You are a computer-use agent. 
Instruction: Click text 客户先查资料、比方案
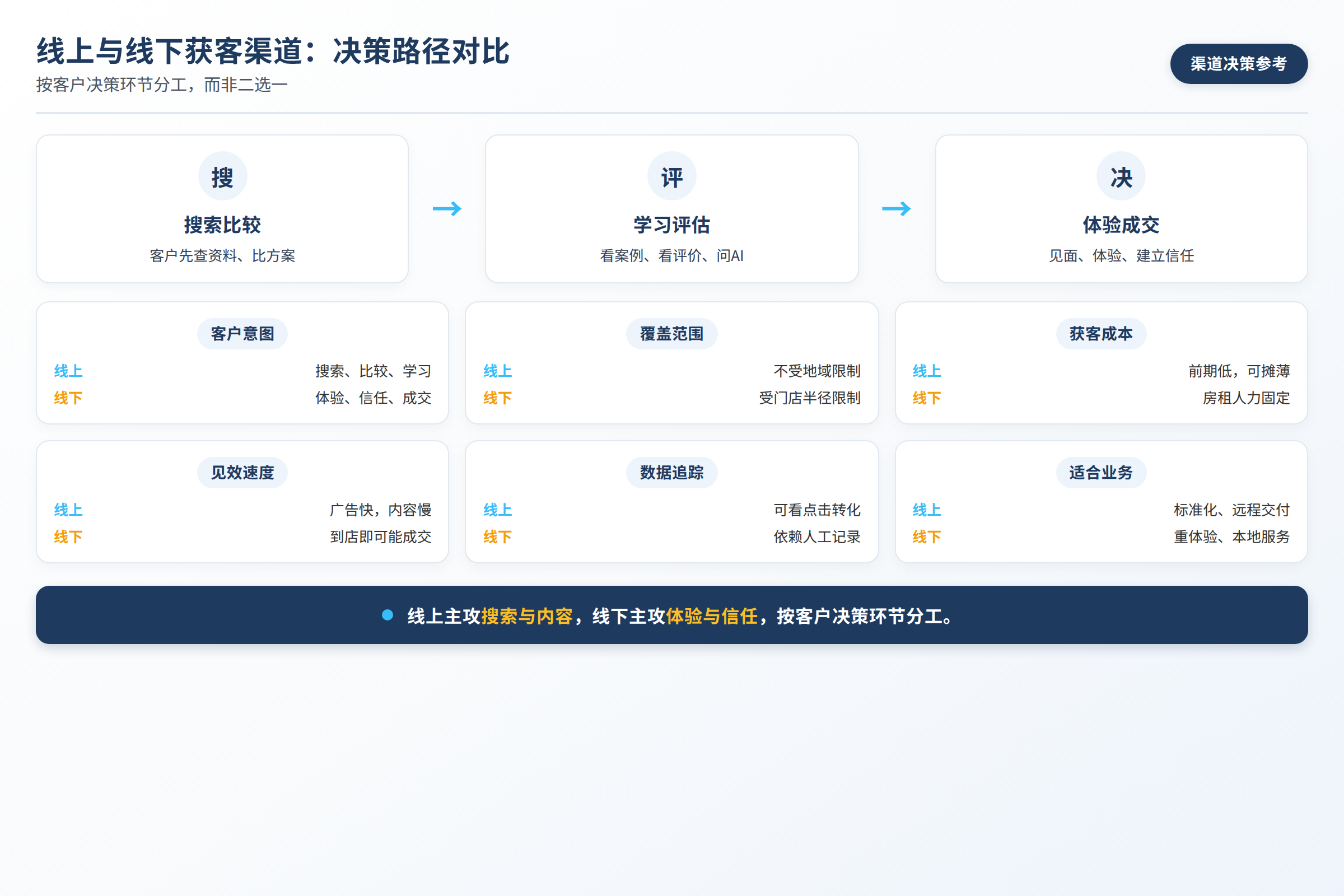pos(222,255)
